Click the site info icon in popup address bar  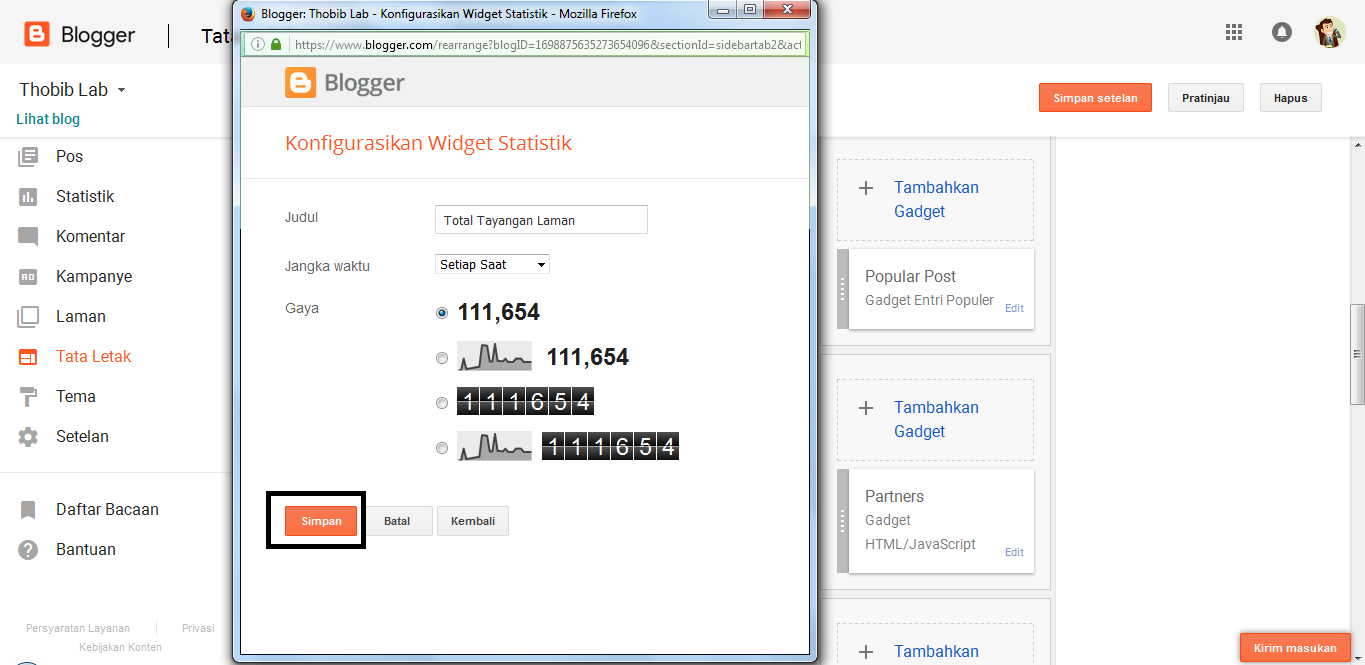tap(257, 45)
